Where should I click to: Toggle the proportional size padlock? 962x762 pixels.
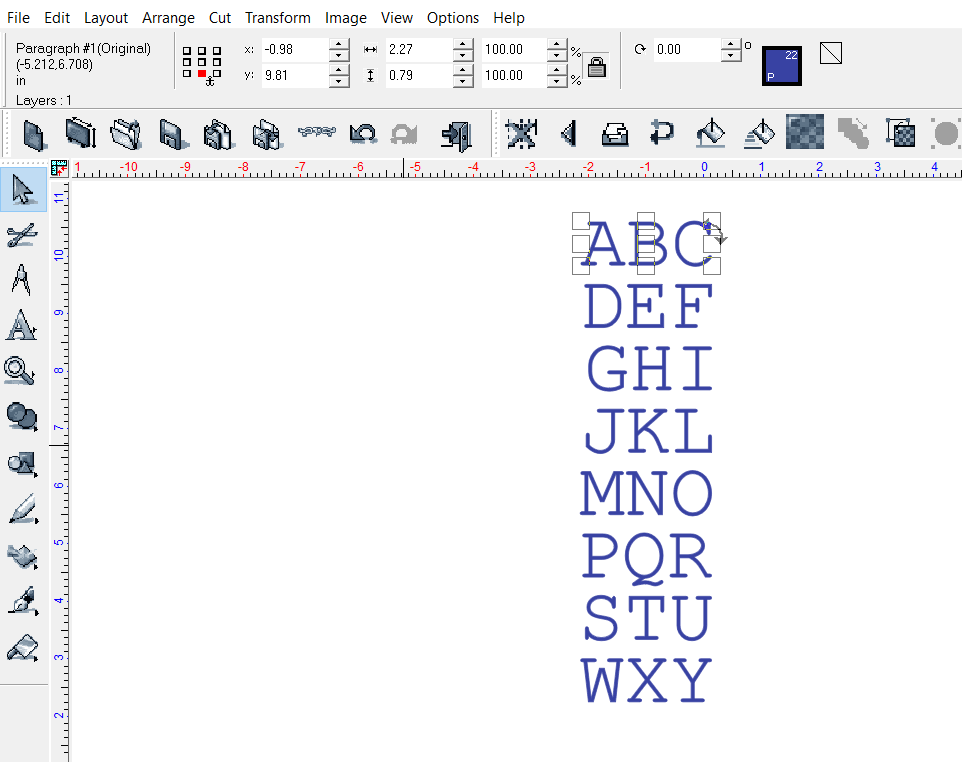[x=597, y=67]
